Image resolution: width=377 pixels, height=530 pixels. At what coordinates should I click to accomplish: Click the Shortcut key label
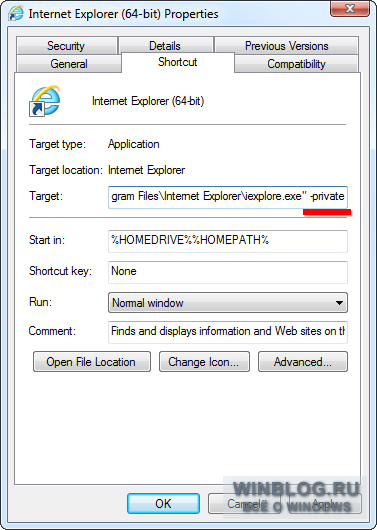click(x=60, y=271)
